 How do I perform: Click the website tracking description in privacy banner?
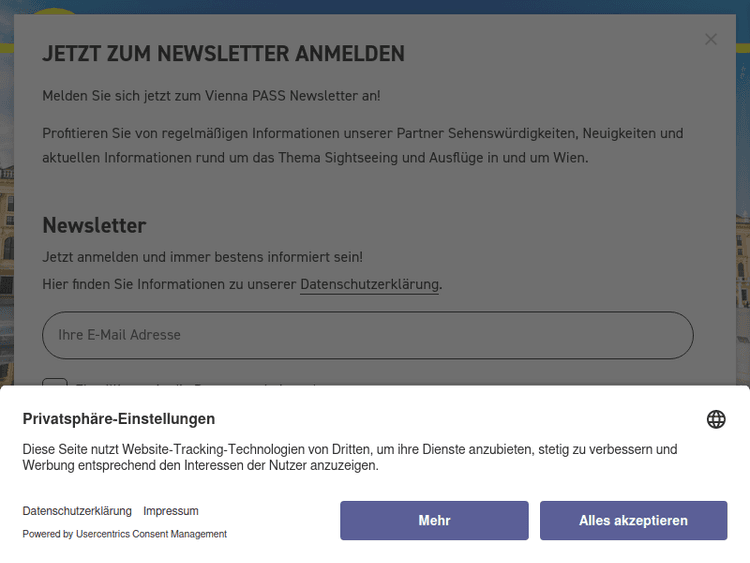(350, 457)
